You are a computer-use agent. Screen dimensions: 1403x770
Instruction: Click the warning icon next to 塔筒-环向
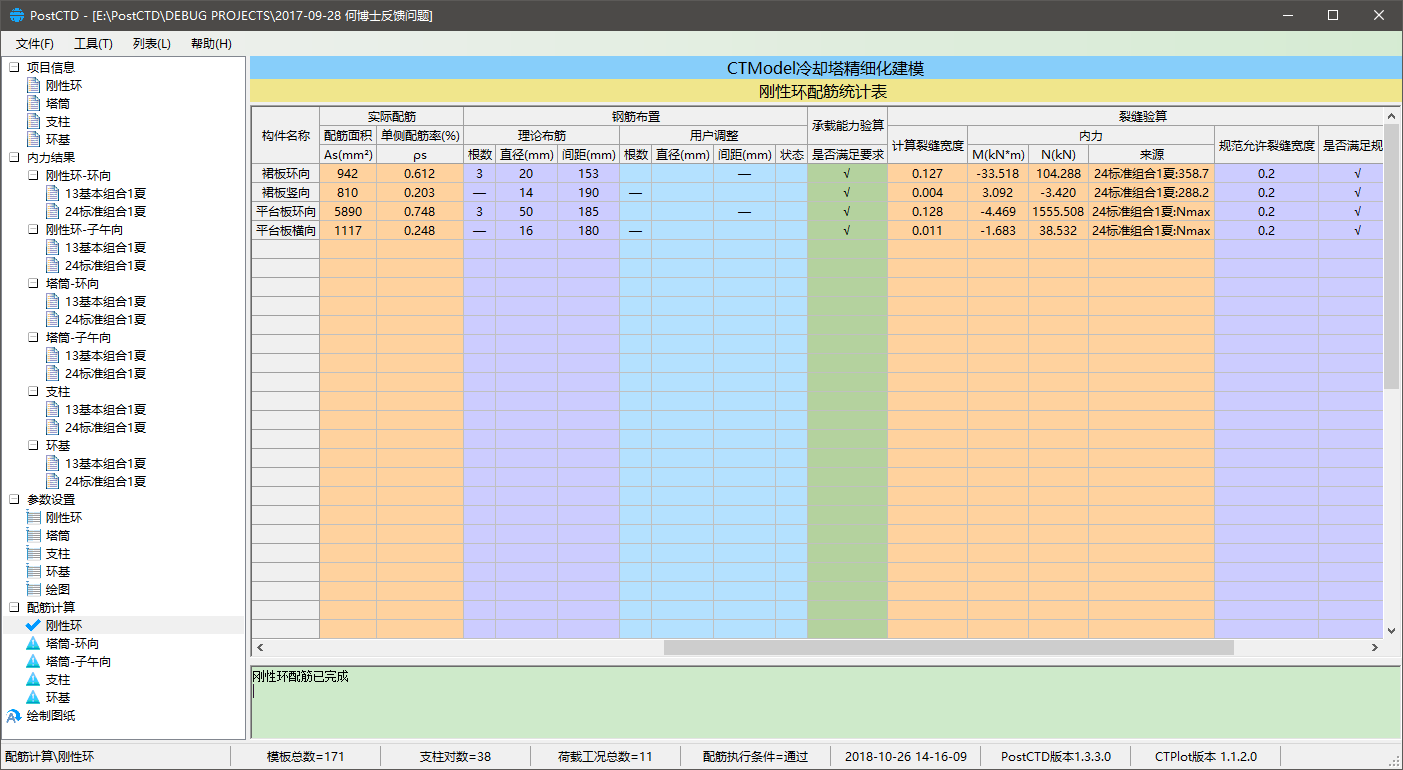pos(33,644)
